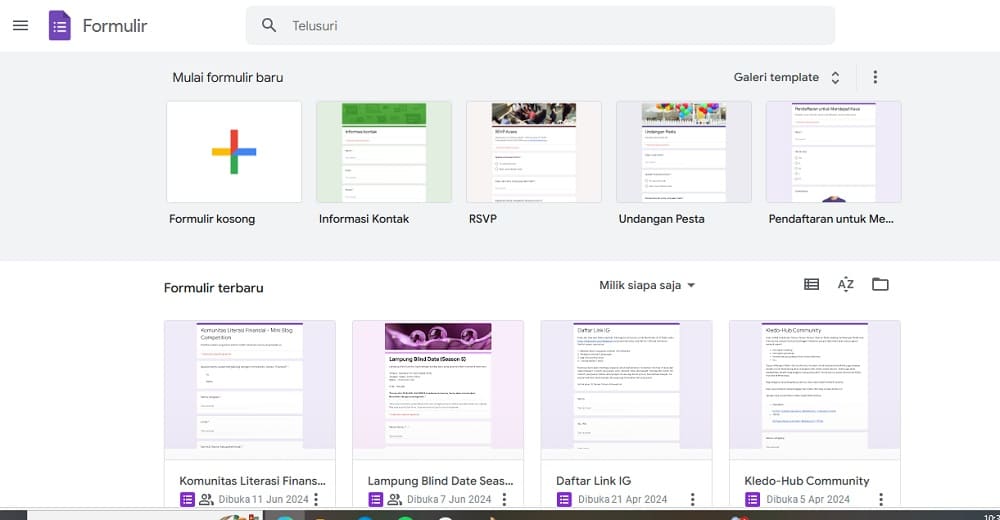Click the Dibuka 21 Apr 2024 text
The width and height of the screenshot is (1000, 520).
pos(622,500)
